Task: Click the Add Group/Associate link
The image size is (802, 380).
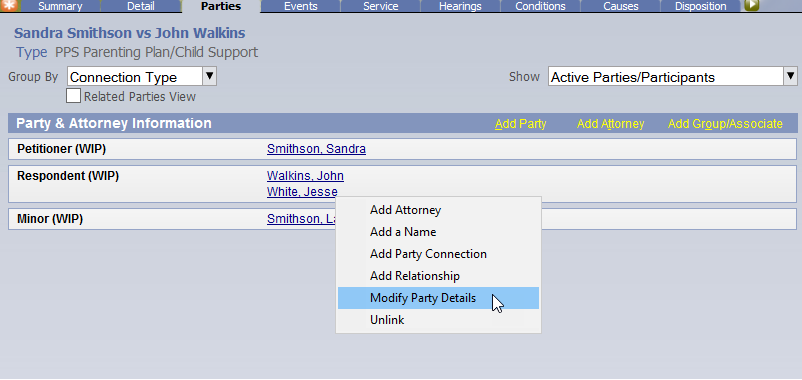Action: click(725, 124)
